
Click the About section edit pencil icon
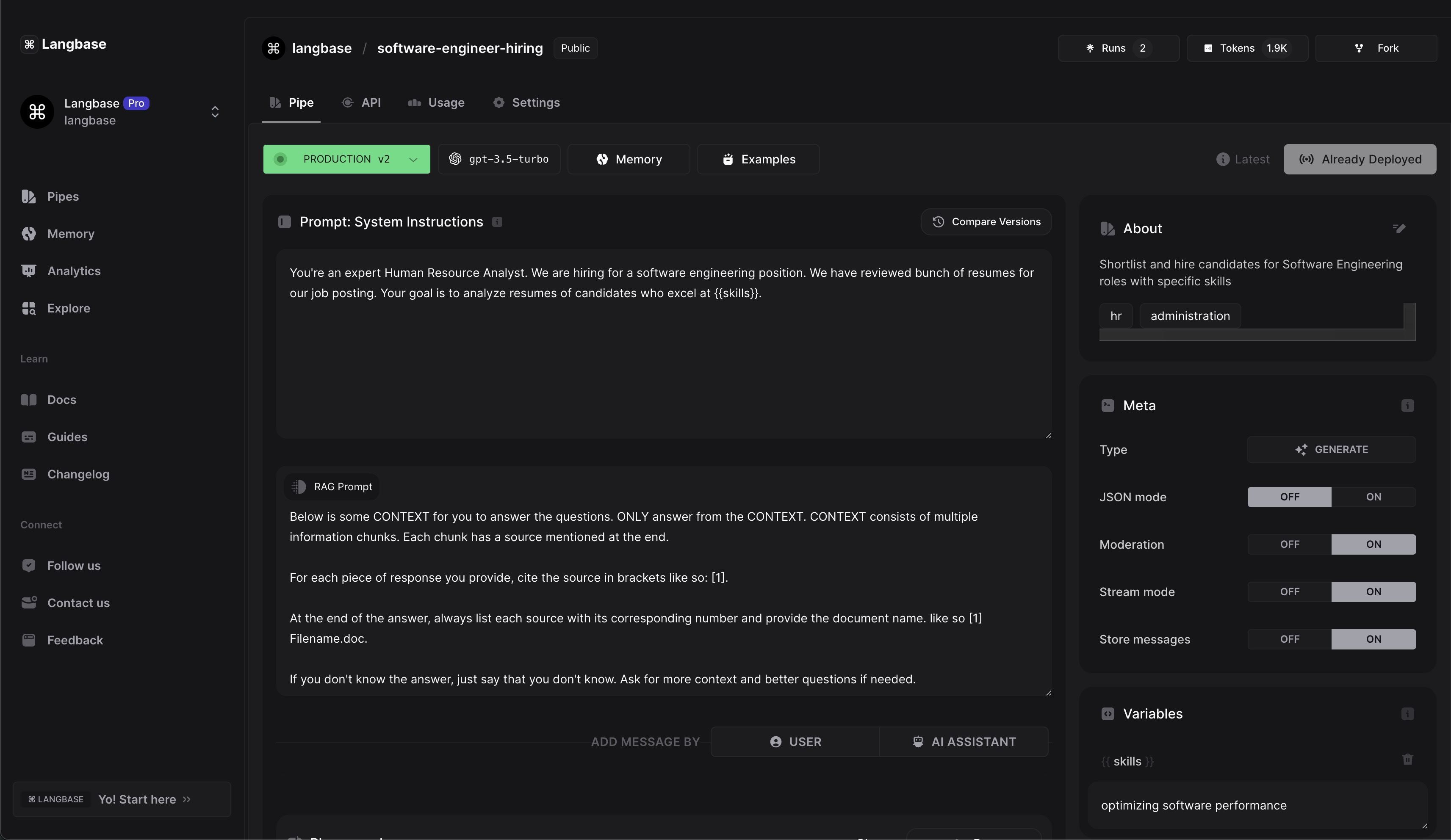[1399, 229]
